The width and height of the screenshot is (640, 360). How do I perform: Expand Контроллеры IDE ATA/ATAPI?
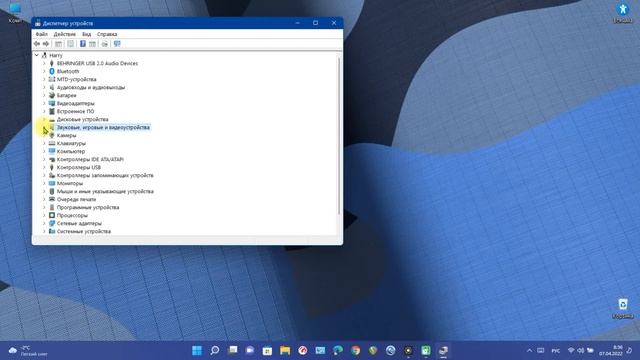[x=44, y=159]
